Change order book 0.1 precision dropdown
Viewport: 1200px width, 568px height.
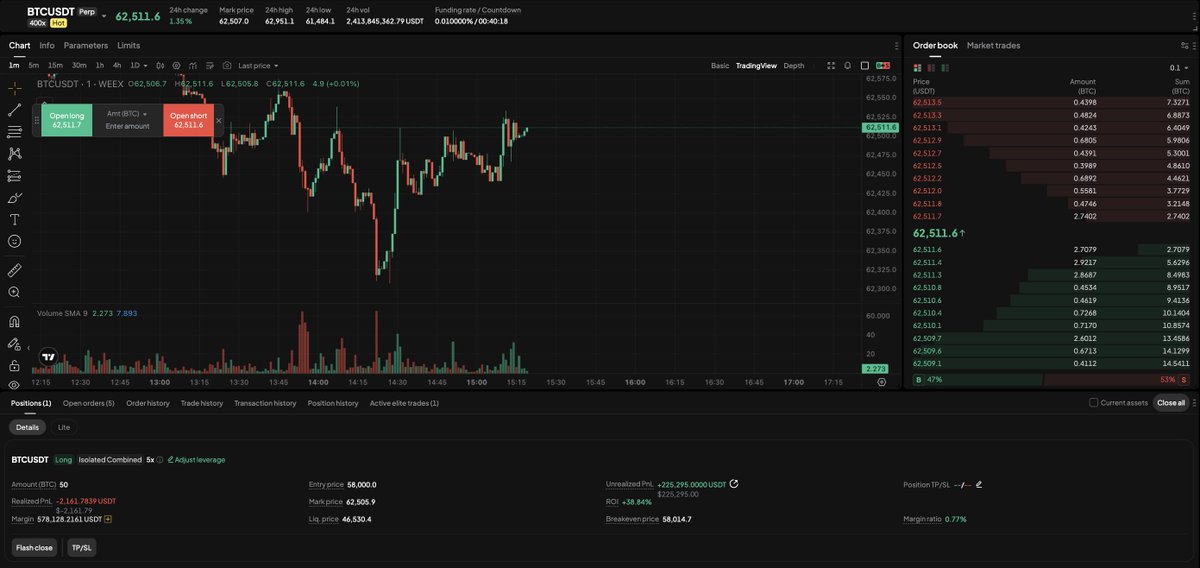click(1180, 67)
